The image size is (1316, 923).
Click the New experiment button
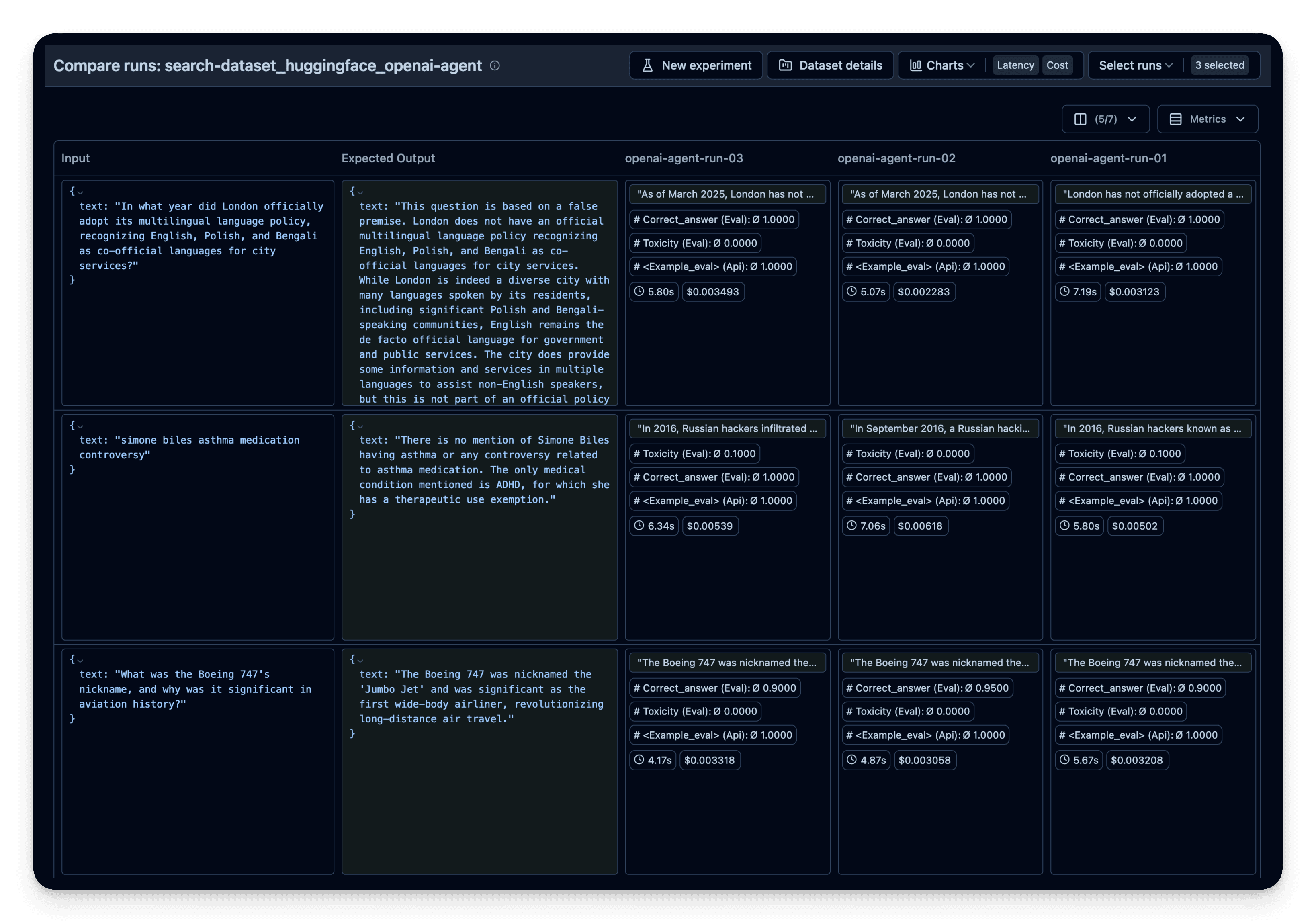(706, 65)
